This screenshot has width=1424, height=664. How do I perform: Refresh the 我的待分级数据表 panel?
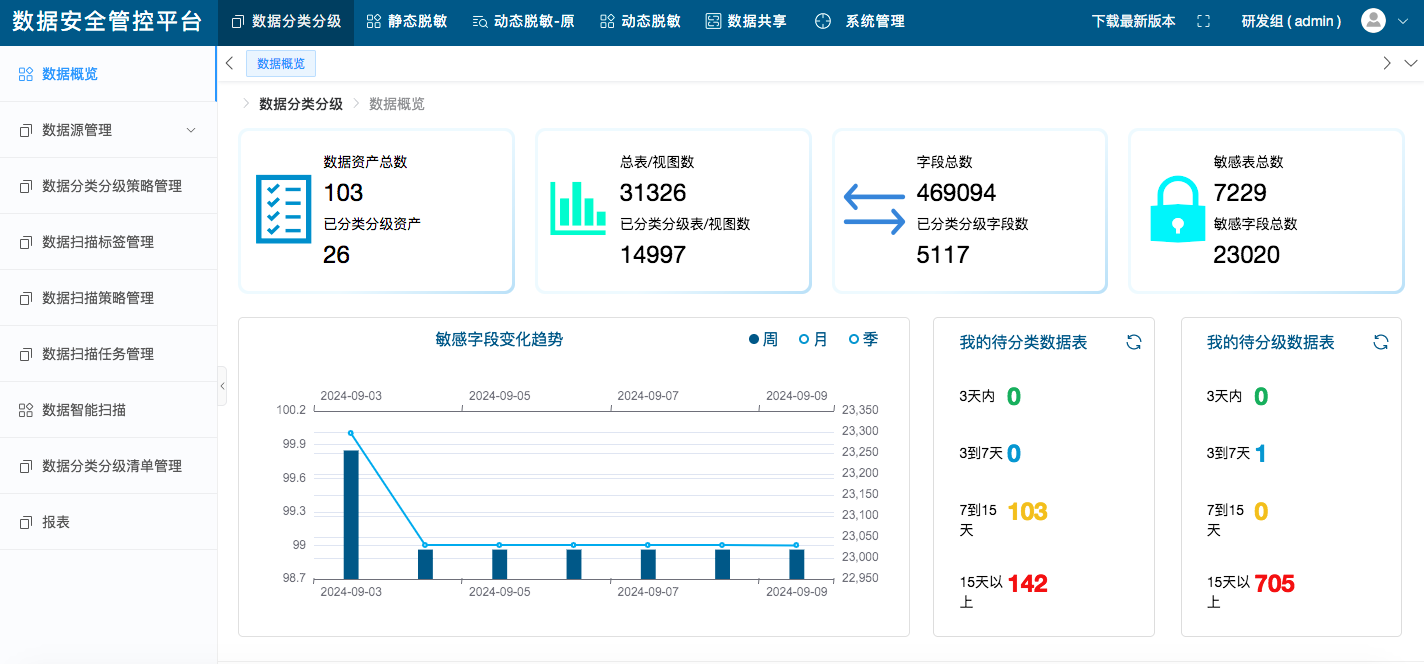tap(1380, 342)
